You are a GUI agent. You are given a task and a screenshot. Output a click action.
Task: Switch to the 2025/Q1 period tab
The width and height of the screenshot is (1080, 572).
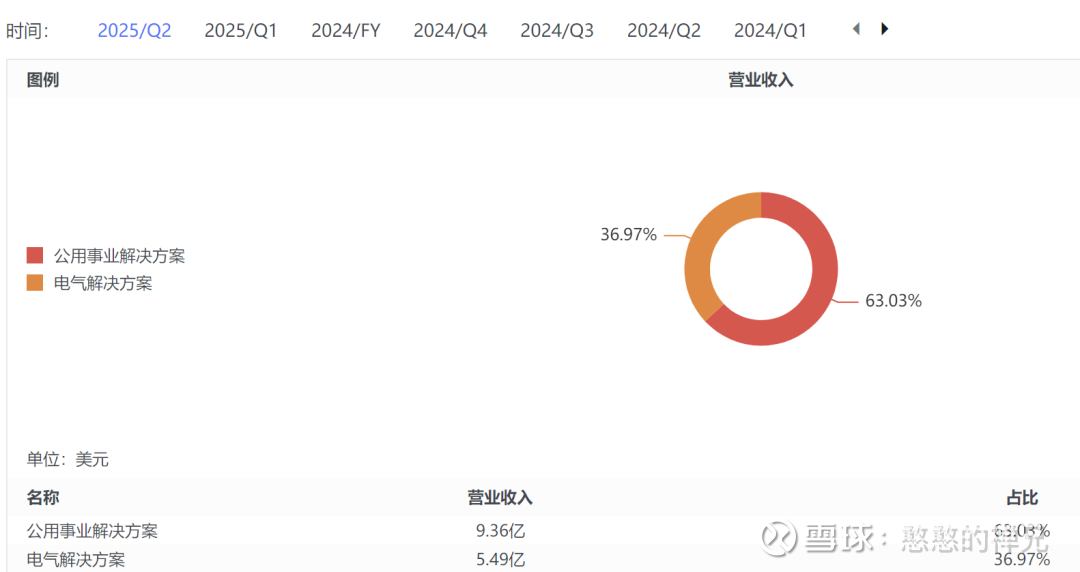pos(241,31)
